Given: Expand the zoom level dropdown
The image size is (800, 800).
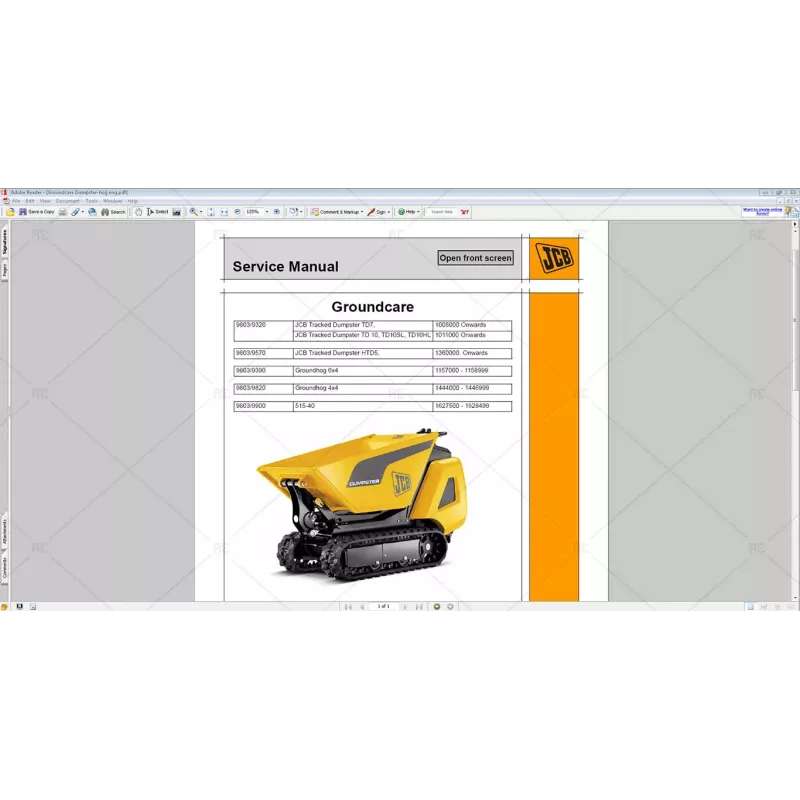Looking at the screenshot, I should (266, 211).
